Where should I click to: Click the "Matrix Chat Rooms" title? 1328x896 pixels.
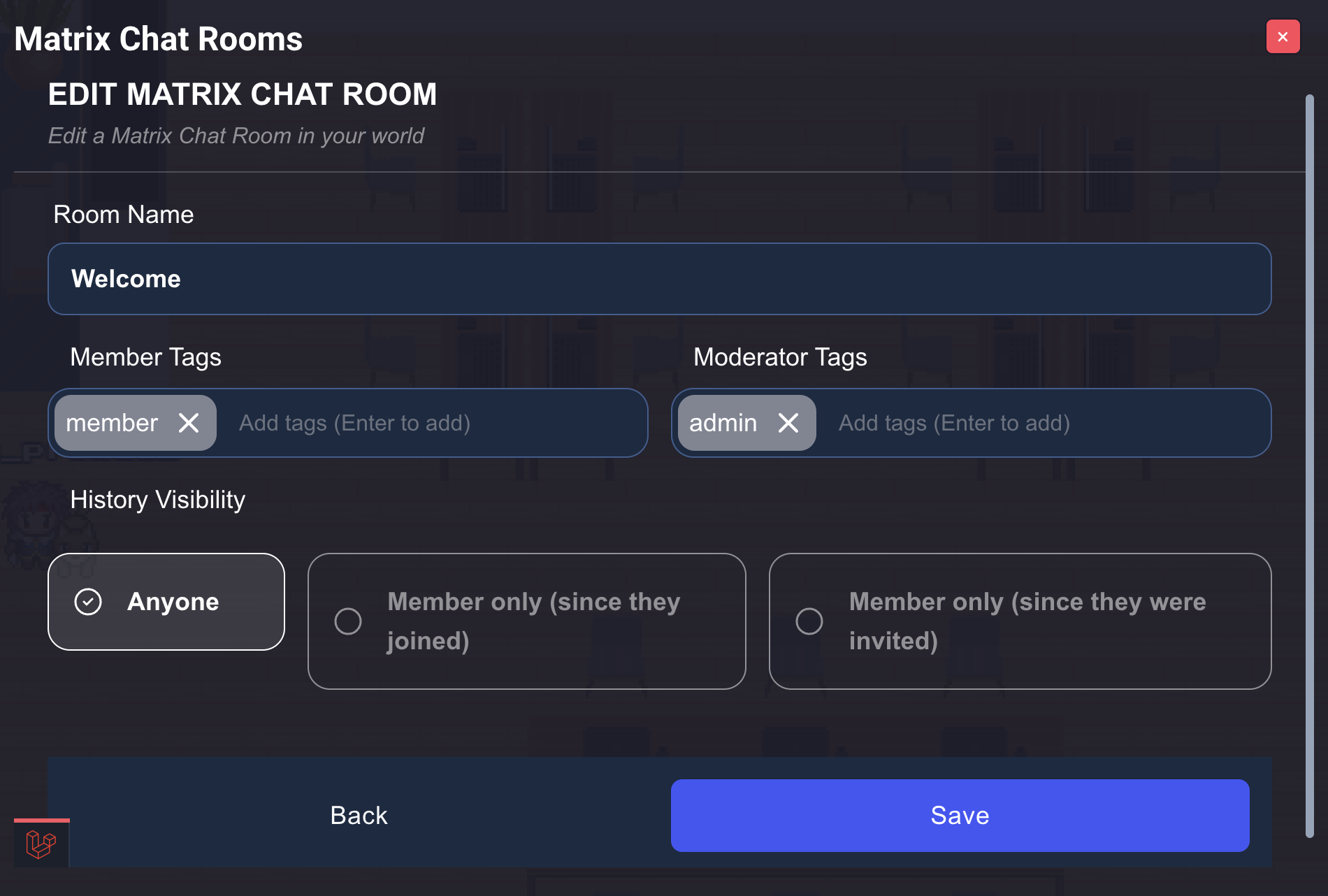point(159,38)
